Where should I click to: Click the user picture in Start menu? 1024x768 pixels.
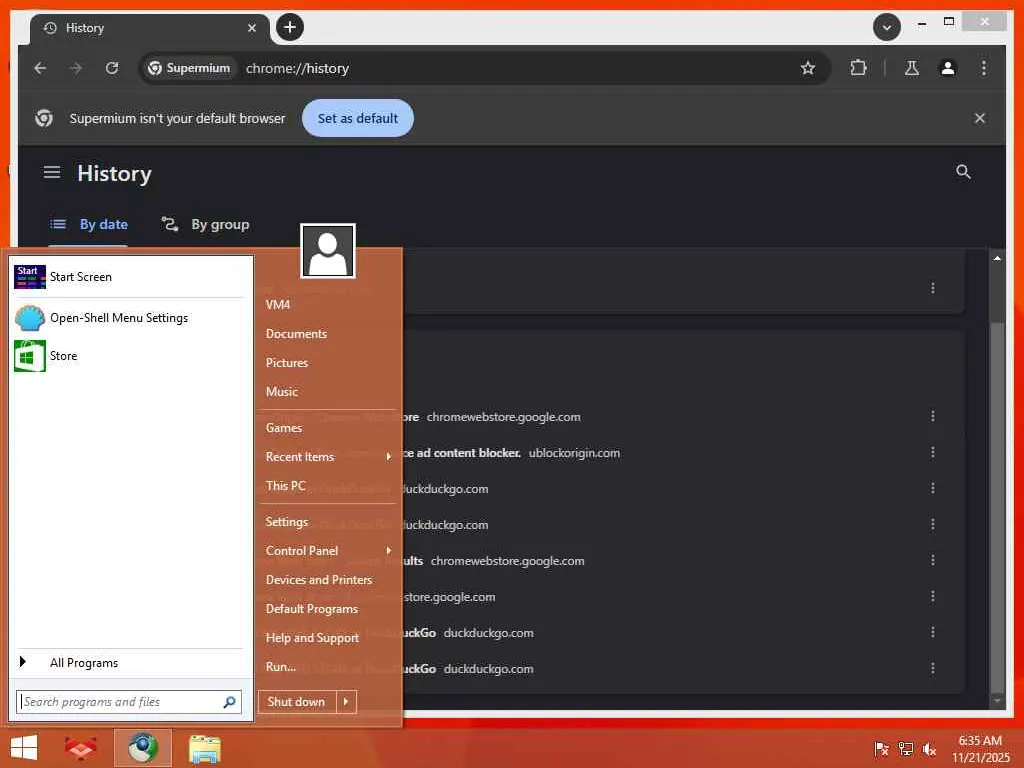(328, 251)
